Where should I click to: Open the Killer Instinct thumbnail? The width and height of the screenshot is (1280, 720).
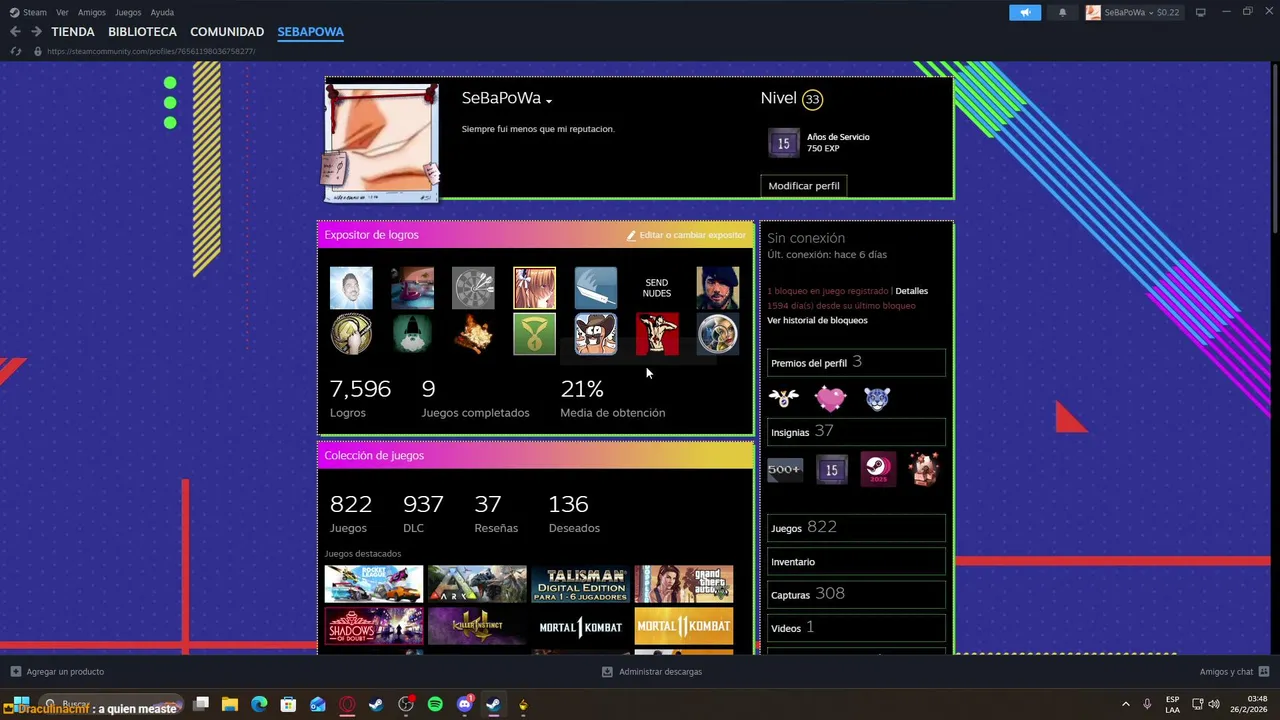477,627
